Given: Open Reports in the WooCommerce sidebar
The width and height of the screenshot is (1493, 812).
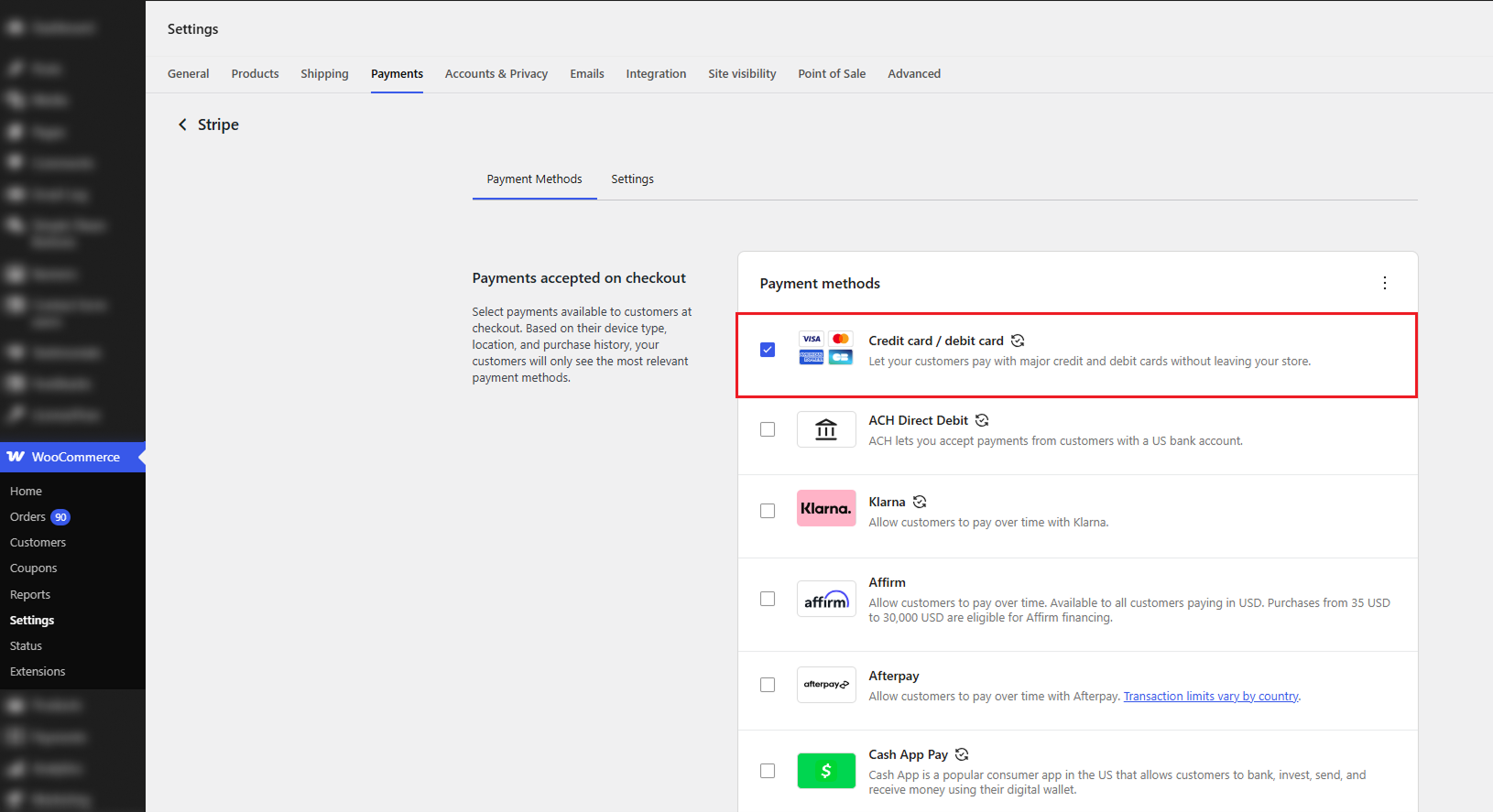Looking at the screenshot, I should pos(30,595).
